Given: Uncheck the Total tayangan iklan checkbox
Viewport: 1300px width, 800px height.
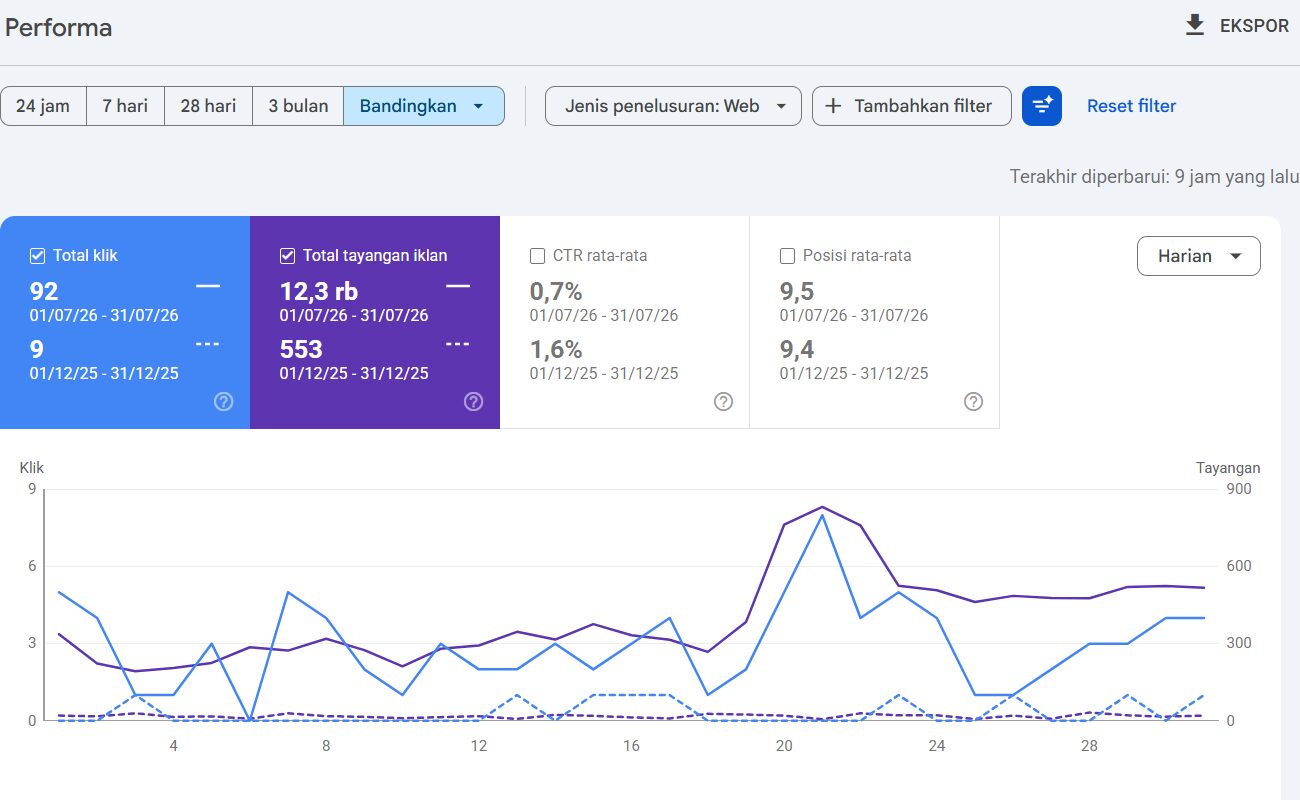Looking at the screenshot, I should (x=288, y=256).
